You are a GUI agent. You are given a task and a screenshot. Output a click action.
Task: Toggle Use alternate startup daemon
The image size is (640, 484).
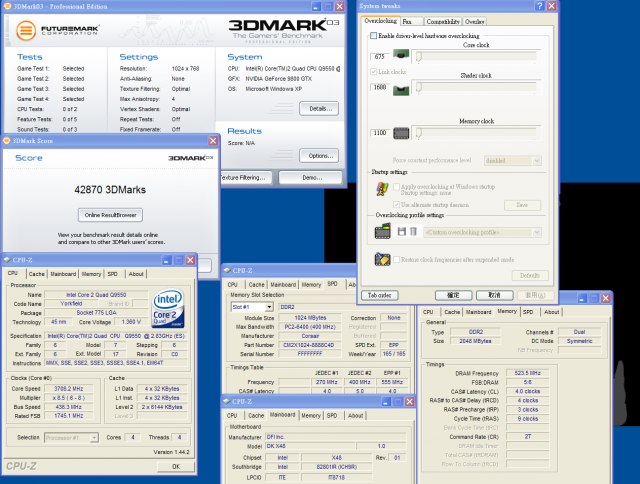click(x=396, y=204)
